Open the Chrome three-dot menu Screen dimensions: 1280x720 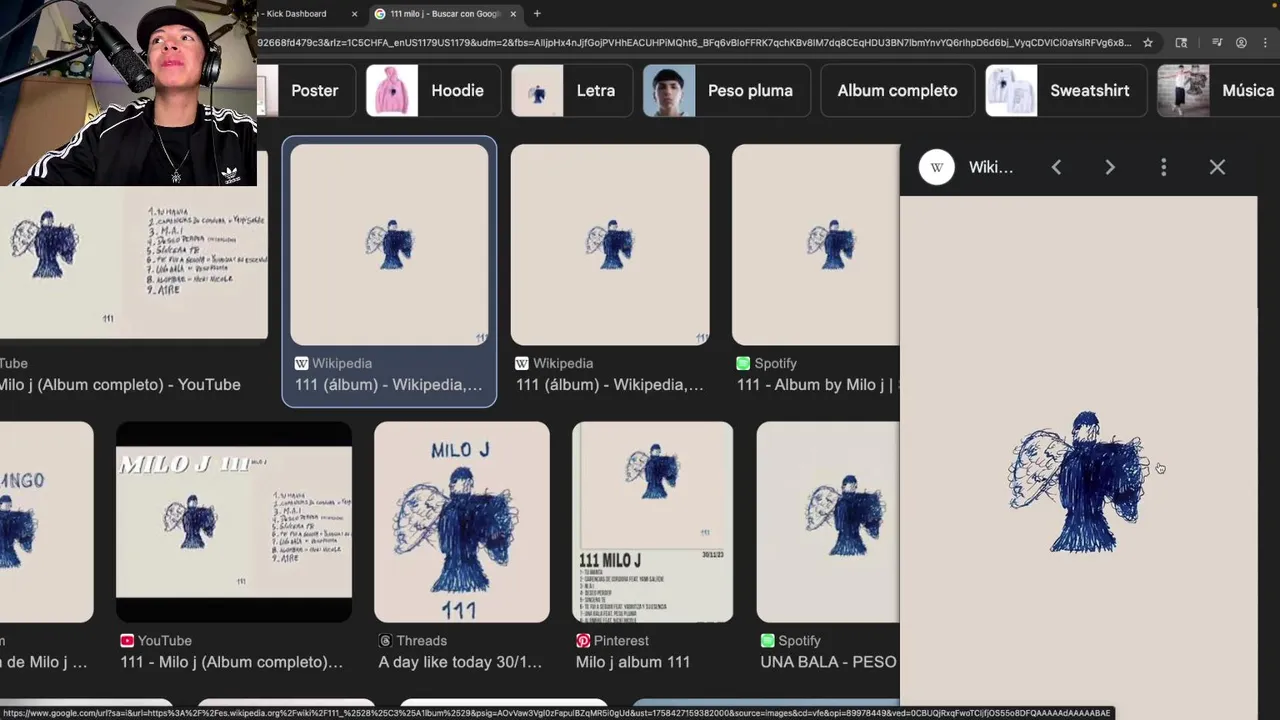pos(1264,43)
